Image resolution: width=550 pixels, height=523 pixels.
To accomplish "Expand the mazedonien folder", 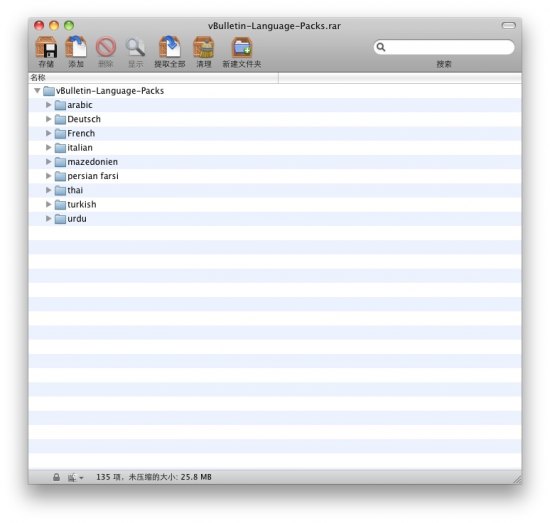I will pyautogui.click(x=48, y=161).
